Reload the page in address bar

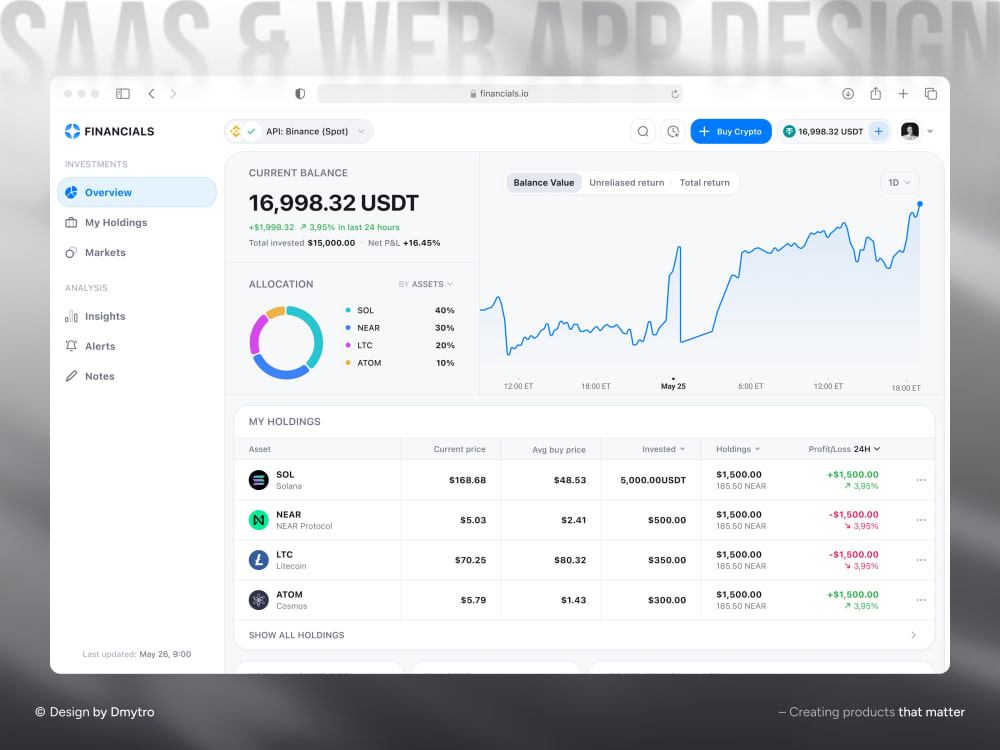[x=675, y=94]
